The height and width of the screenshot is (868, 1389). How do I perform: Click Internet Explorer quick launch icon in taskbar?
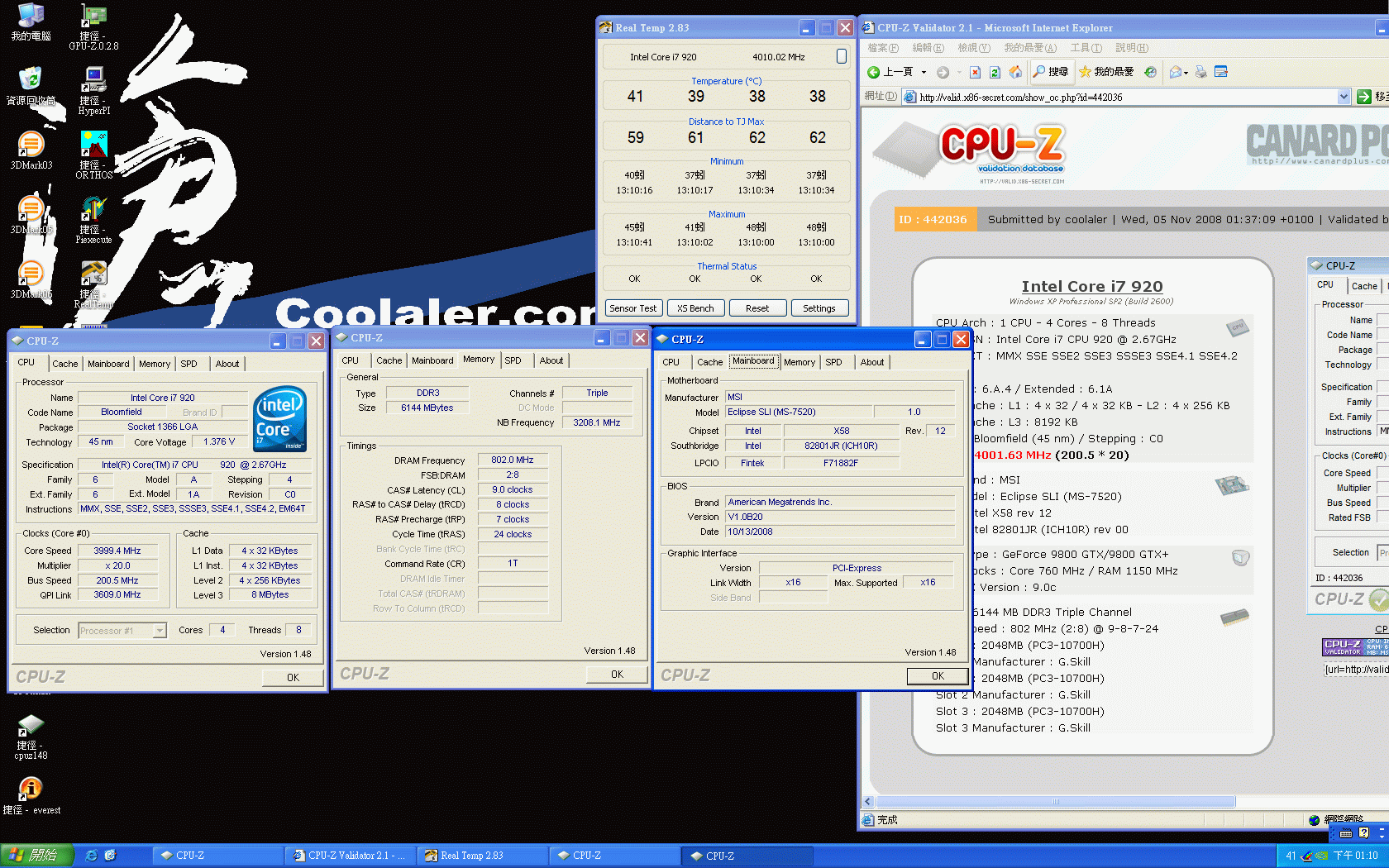click(x=92, y=856)
